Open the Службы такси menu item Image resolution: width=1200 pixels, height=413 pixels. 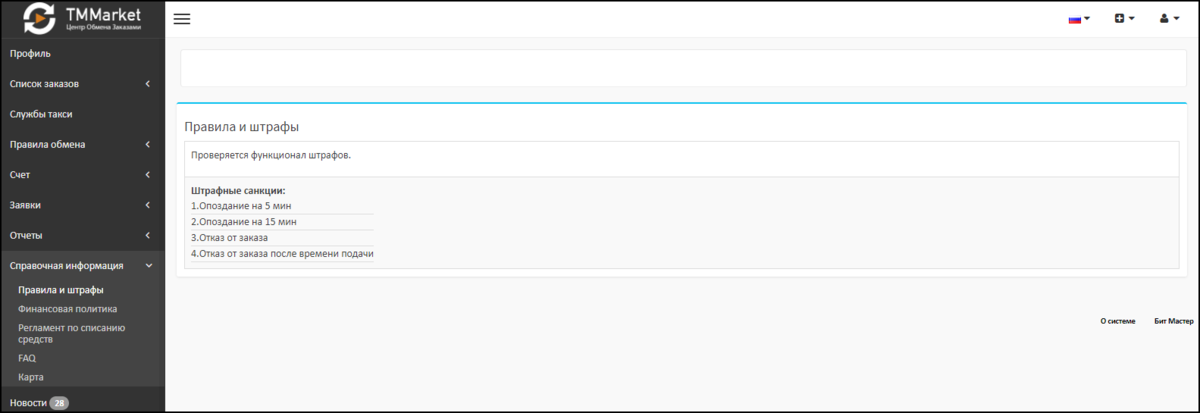[41, 114]
